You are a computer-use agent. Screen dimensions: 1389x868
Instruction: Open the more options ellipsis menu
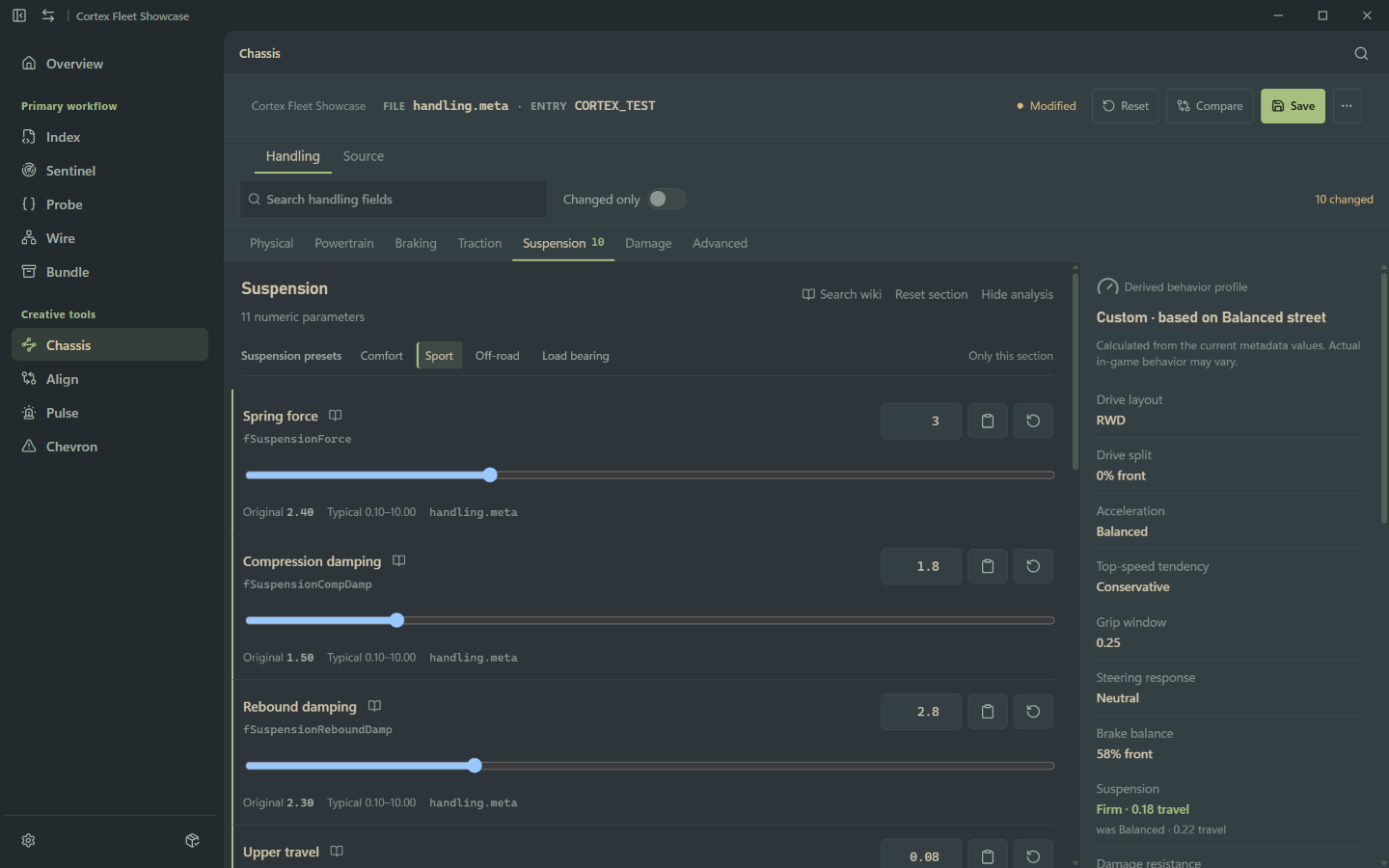pyautogui.click(x=1347, y=106)
